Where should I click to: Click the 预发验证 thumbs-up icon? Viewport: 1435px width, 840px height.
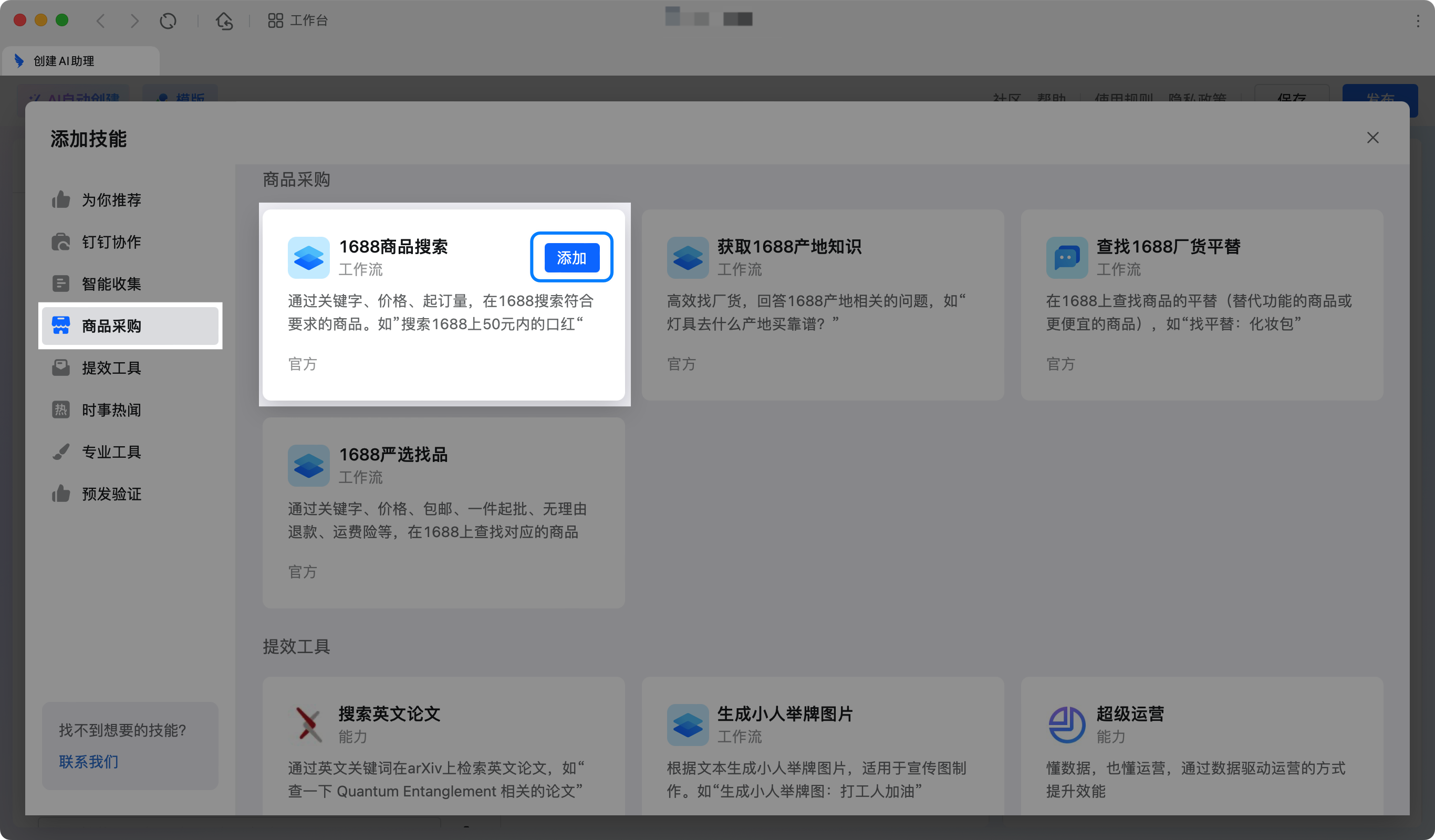tap(61, 493)
